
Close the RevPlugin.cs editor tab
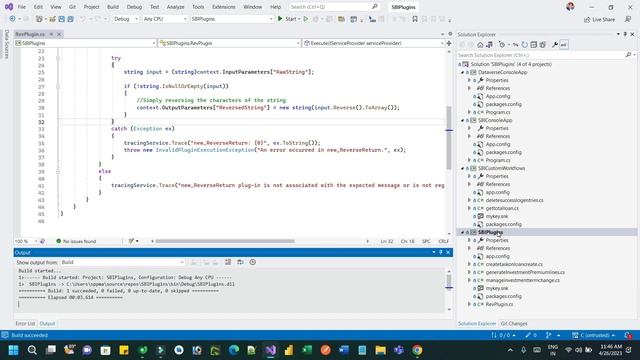click(x=59, y=34)
